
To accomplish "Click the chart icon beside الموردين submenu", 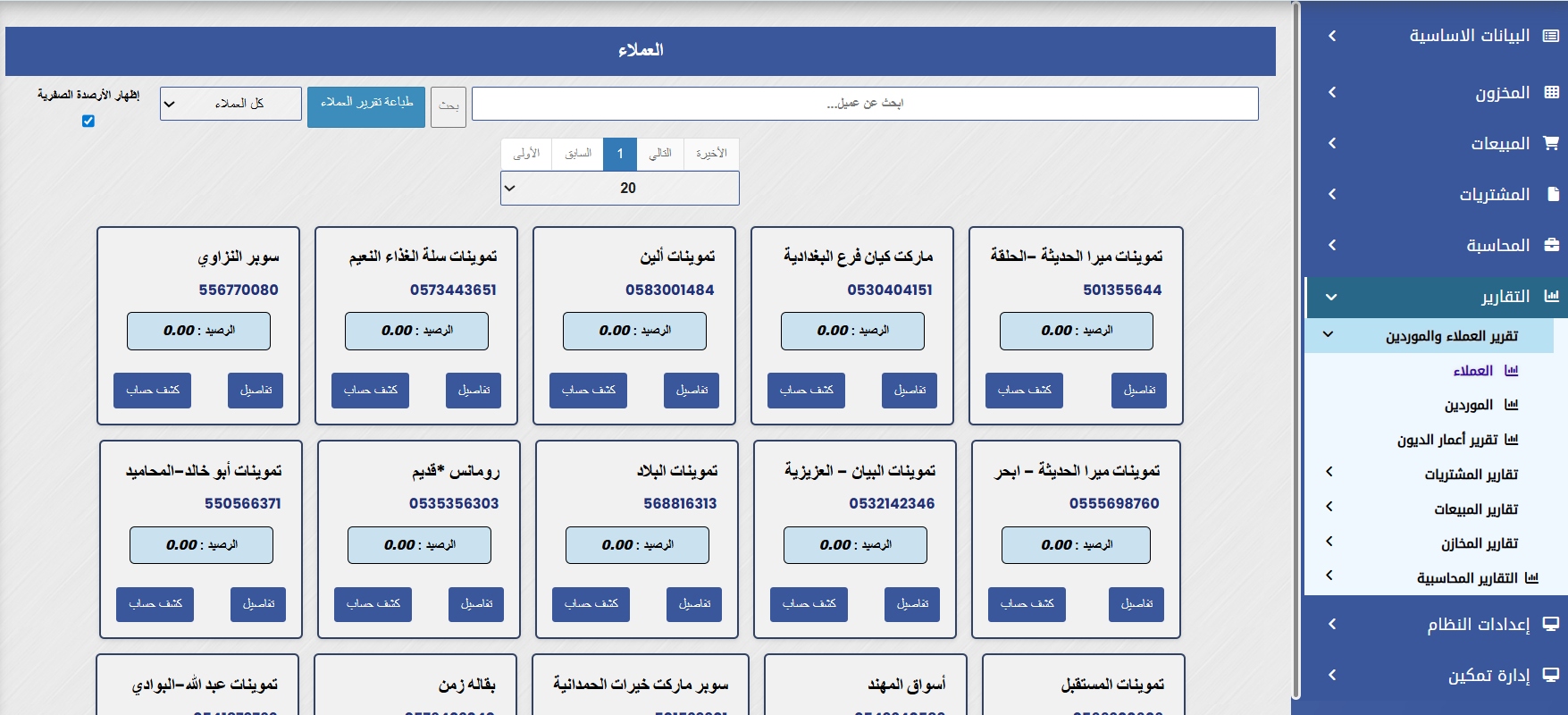I will [x=1512, y=405].
